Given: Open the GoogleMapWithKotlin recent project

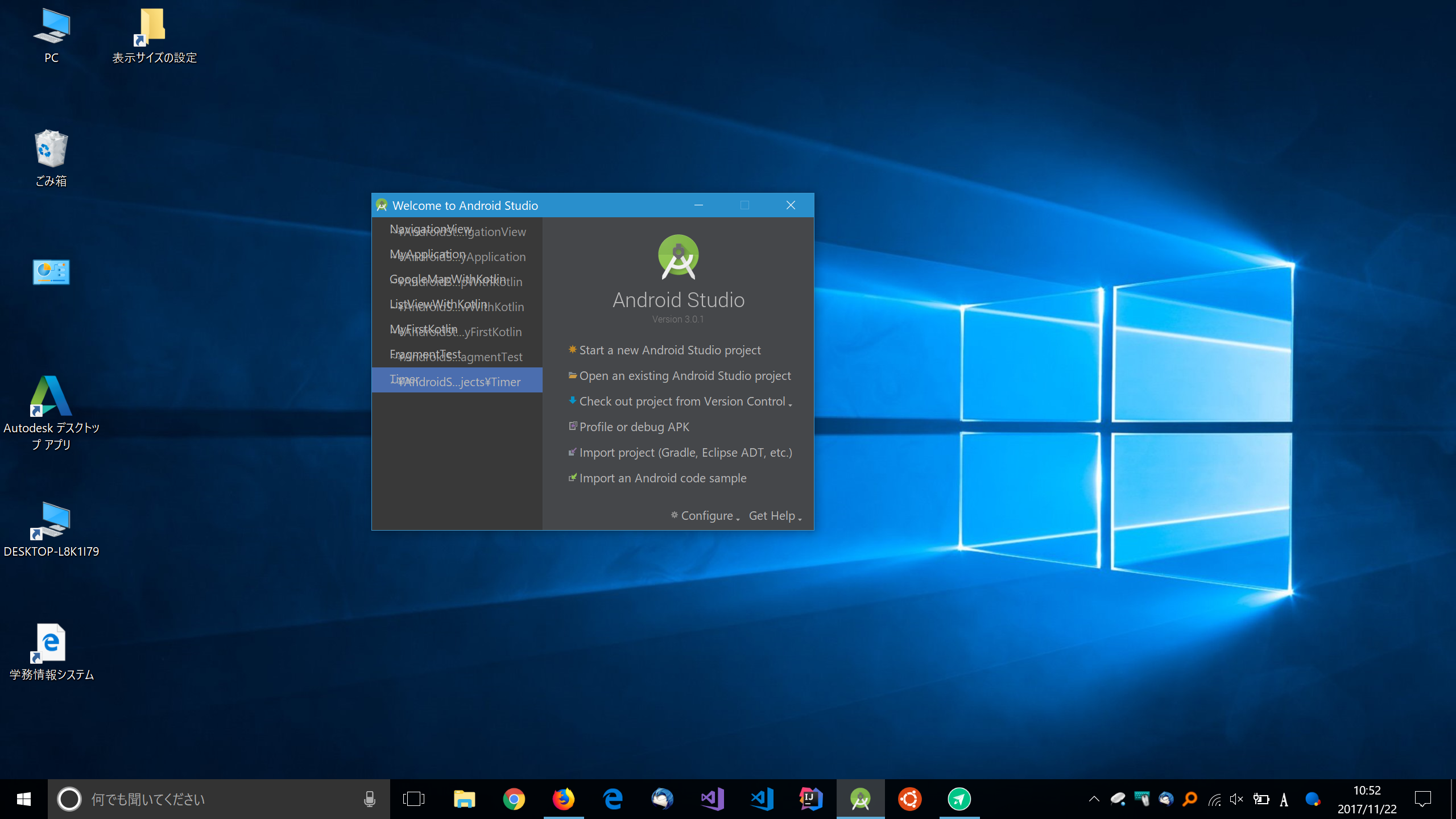Looking at the screenshot, I should click(457, 280).
